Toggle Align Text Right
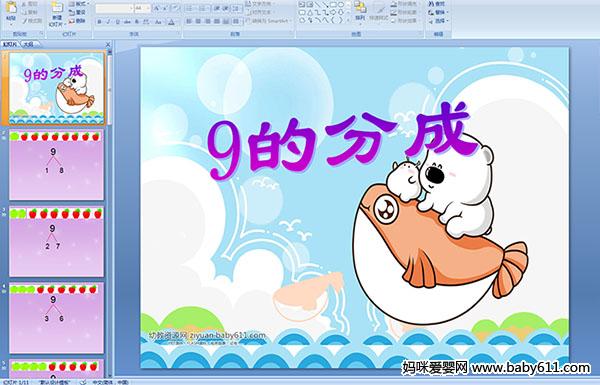Image resolution: width=600 pixels, height=385 pixels. (207, 21)
